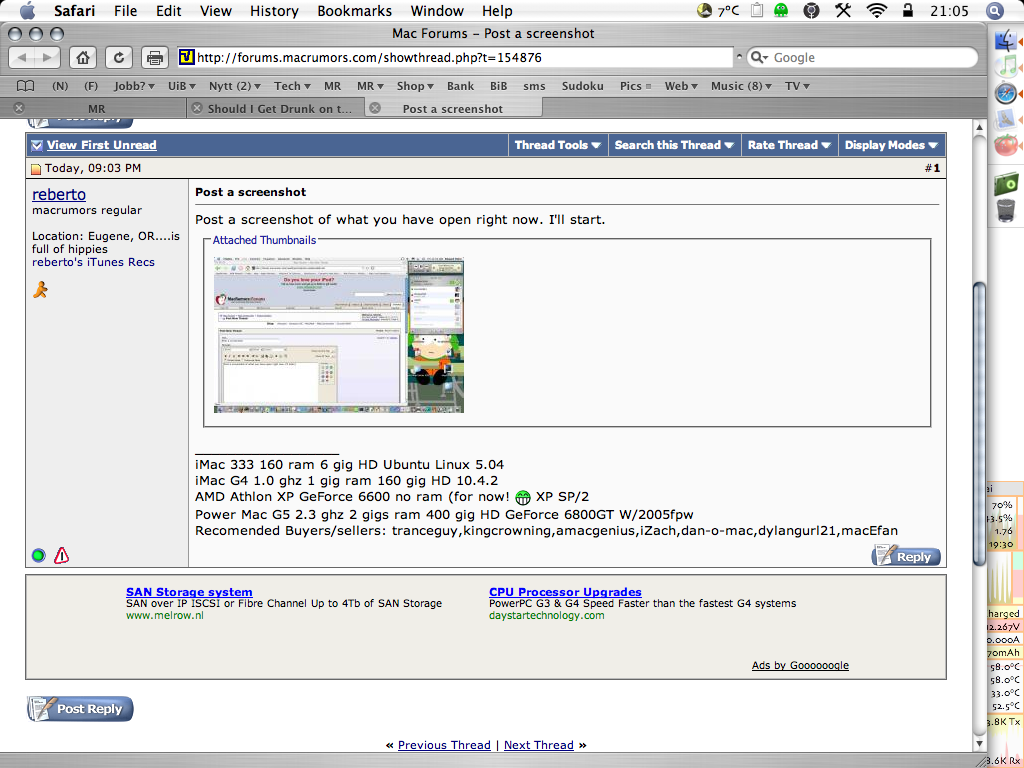The width and height of the screenshot is (1024, 768).
Task: Switch to the MR tab
Action: click(x=97, y=108)
